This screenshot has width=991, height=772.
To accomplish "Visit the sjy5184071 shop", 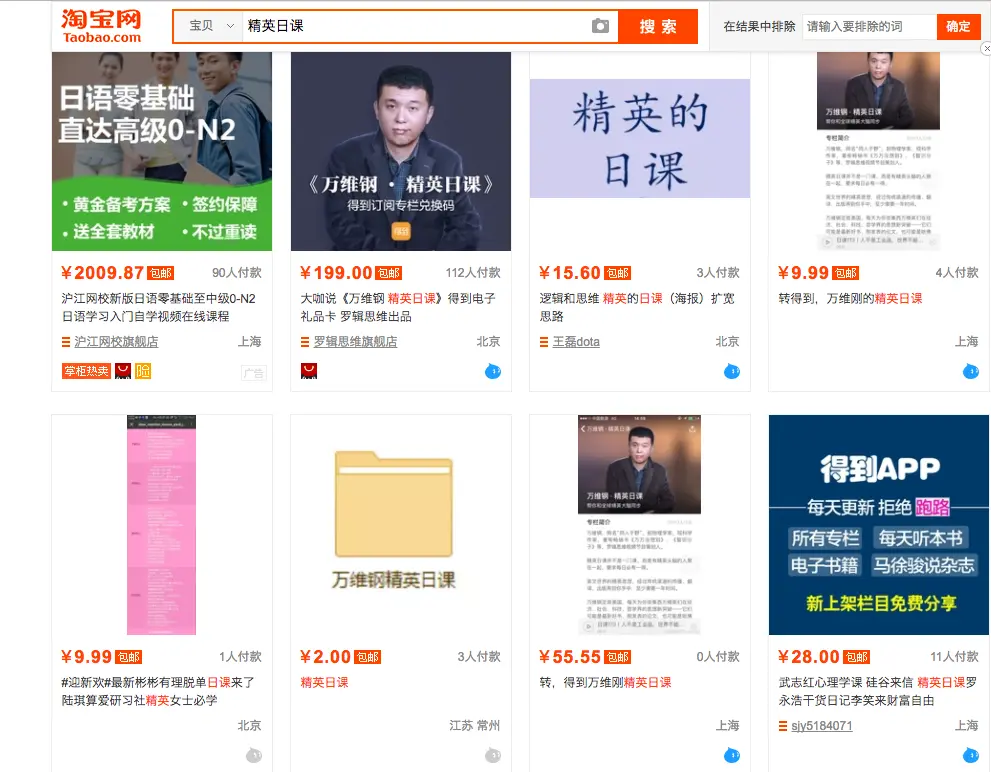I will (822, 726).
